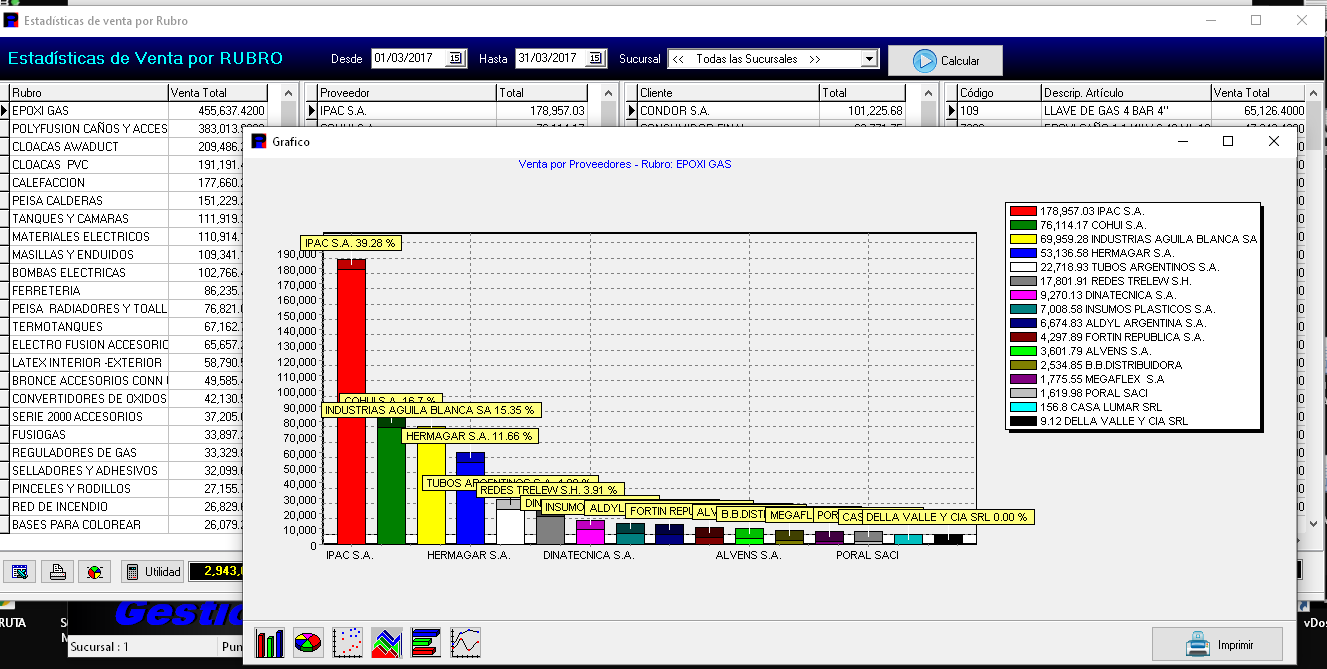Open the Sucursal dropdown list
This screenshot has width=1327, height=669.
[x=868, y=59]
